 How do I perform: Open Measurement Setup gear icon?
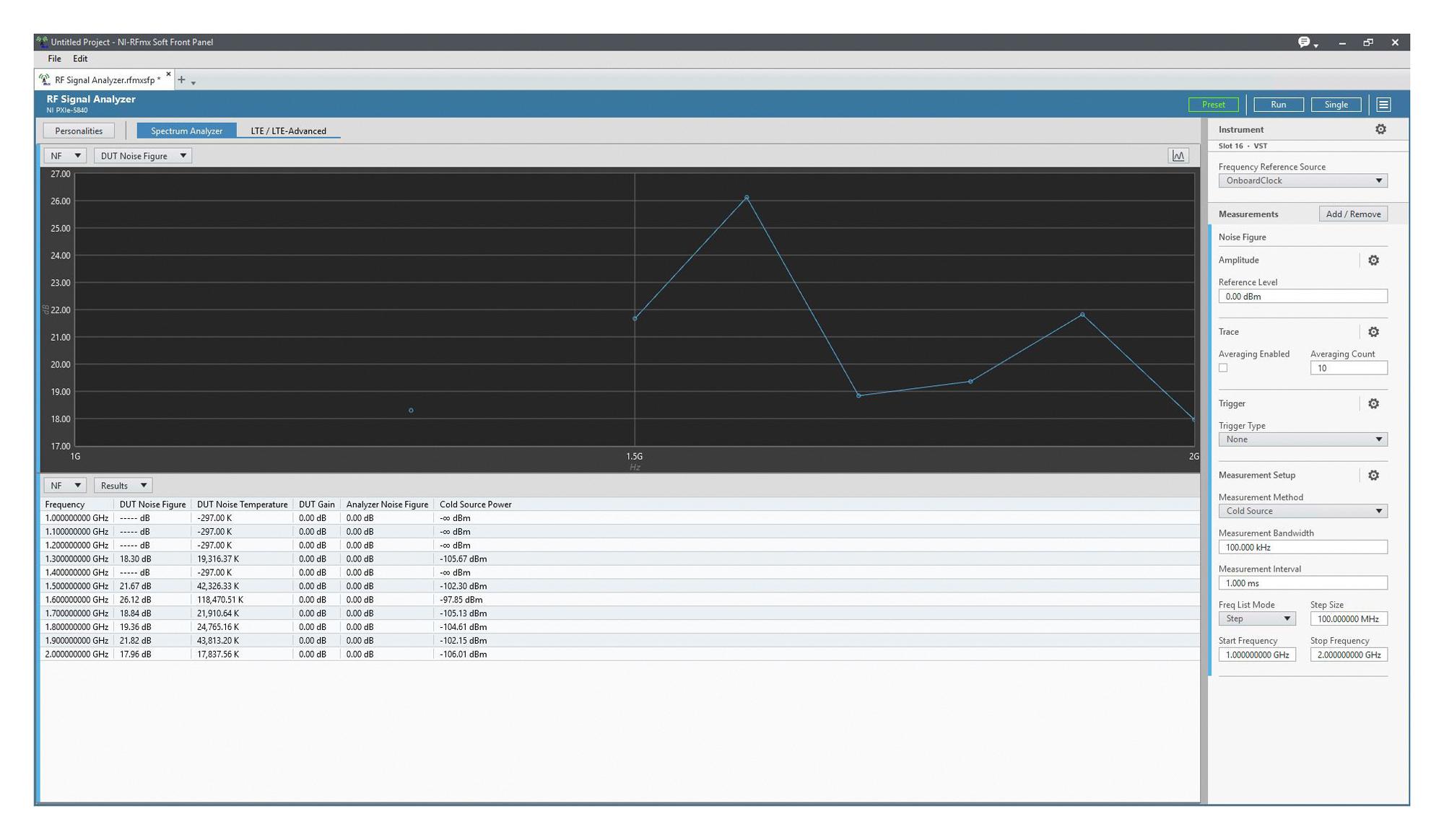[1376, 476]
